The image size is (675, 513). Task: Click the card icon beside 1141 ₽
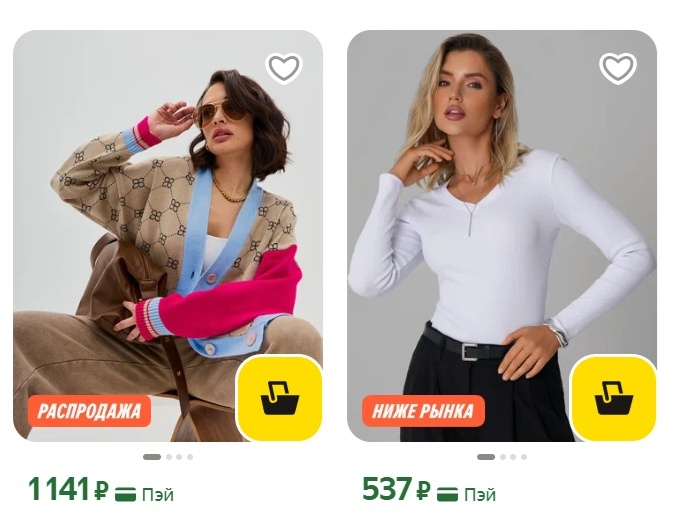[x=125, y=494]
